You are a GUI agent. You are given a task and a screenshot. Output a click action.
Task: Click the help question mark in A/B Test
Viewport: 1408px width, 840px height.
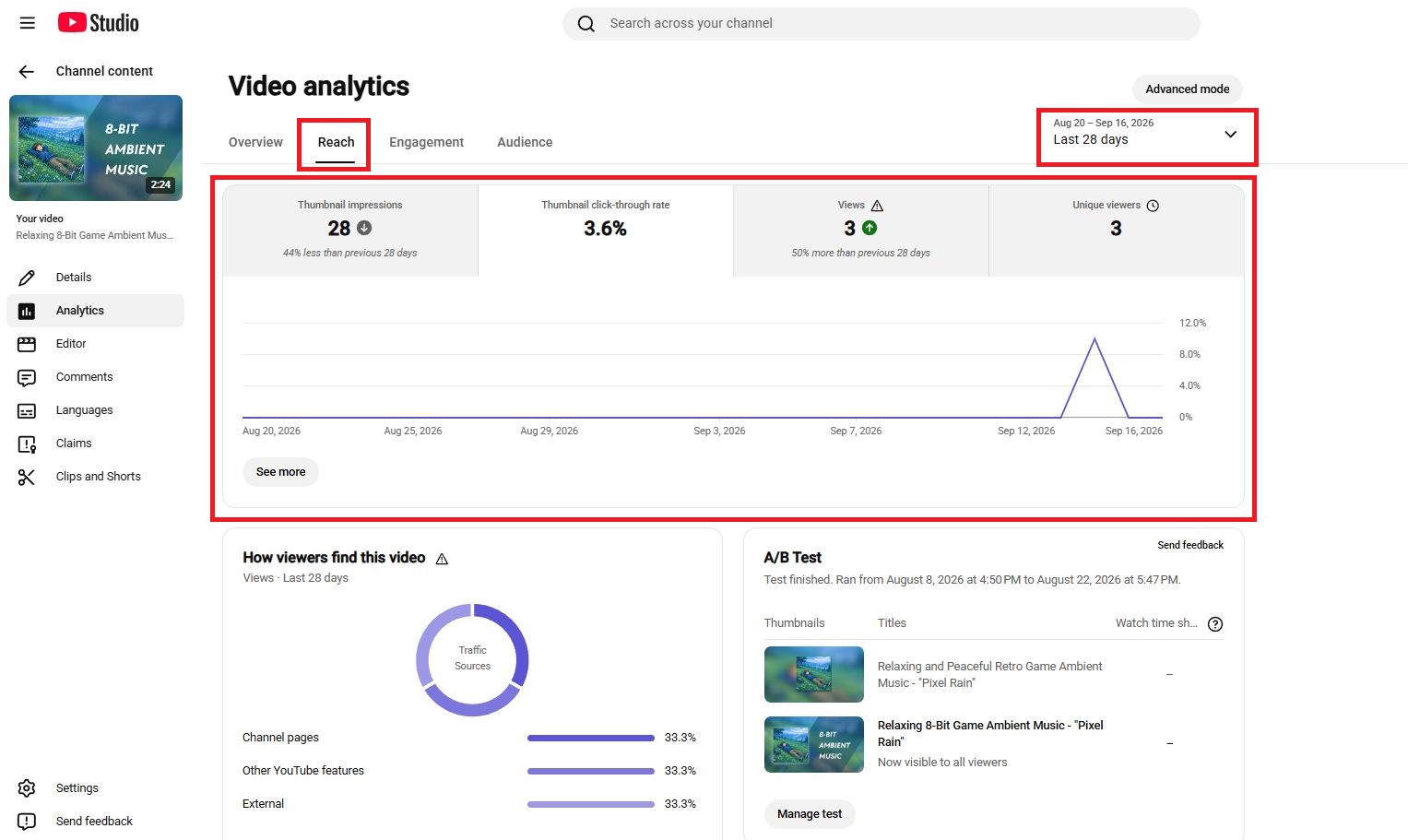coord(1215,624)
